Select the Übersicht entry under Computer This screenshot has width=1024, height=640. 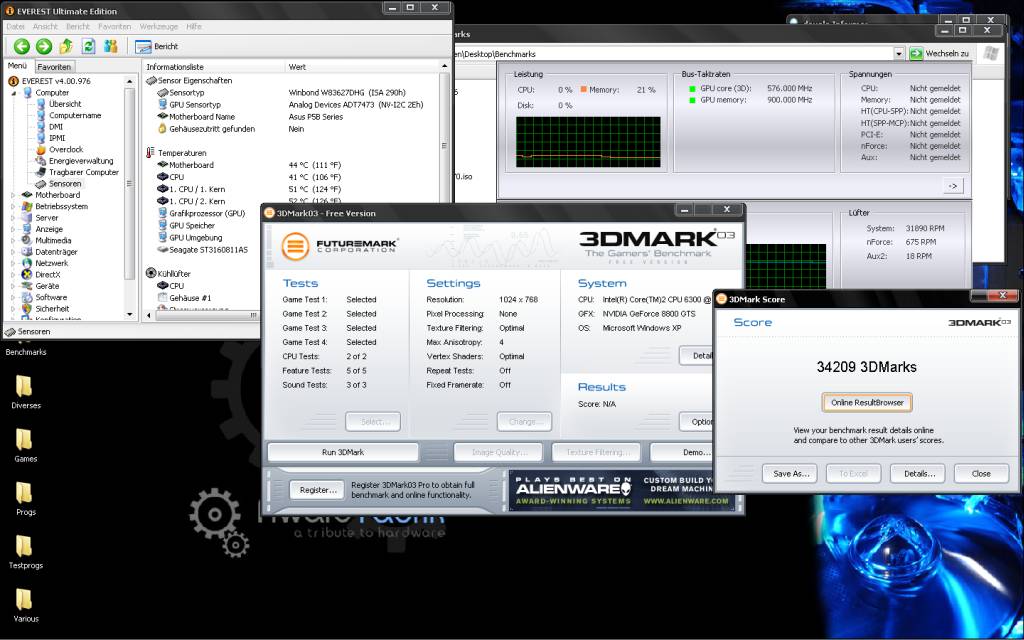(65, 104)
